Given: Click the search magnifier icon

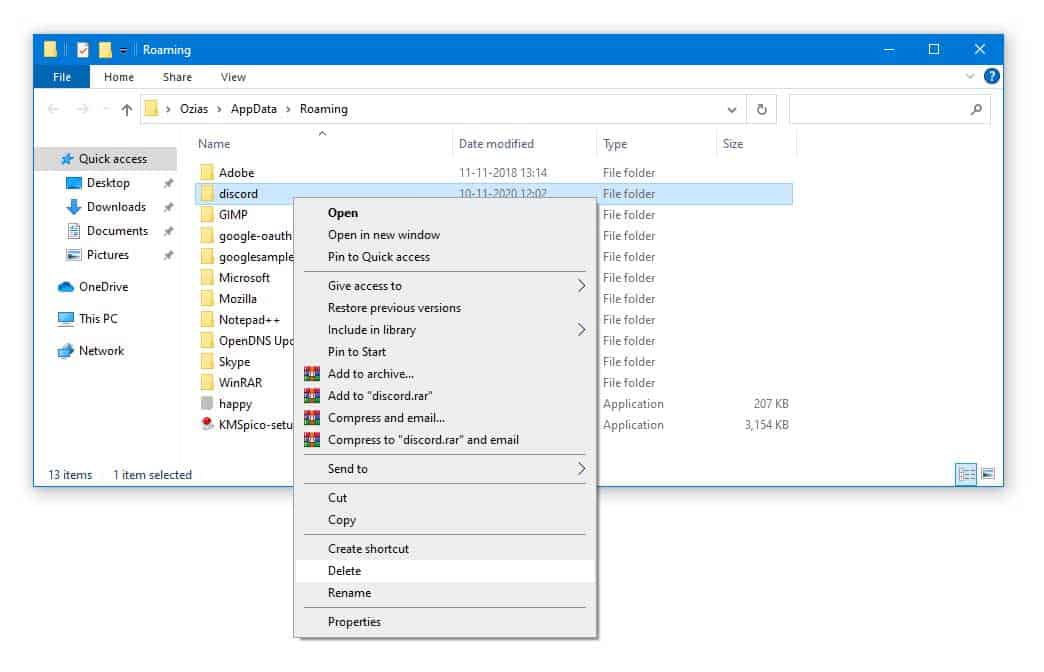Looking at the screenshot, I should coord(976,109).
